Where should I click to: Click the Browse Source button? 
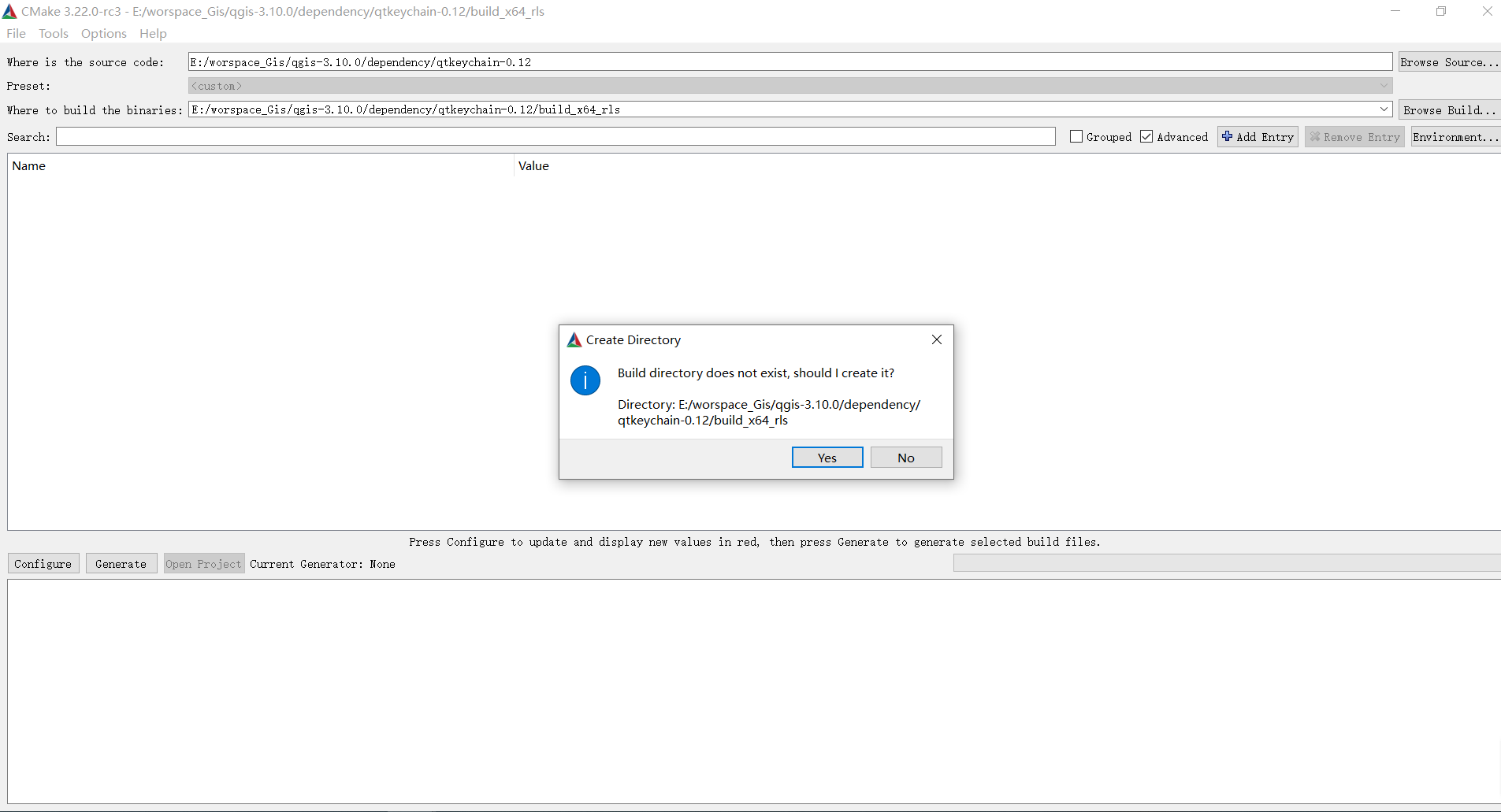tap(1450, 62)
